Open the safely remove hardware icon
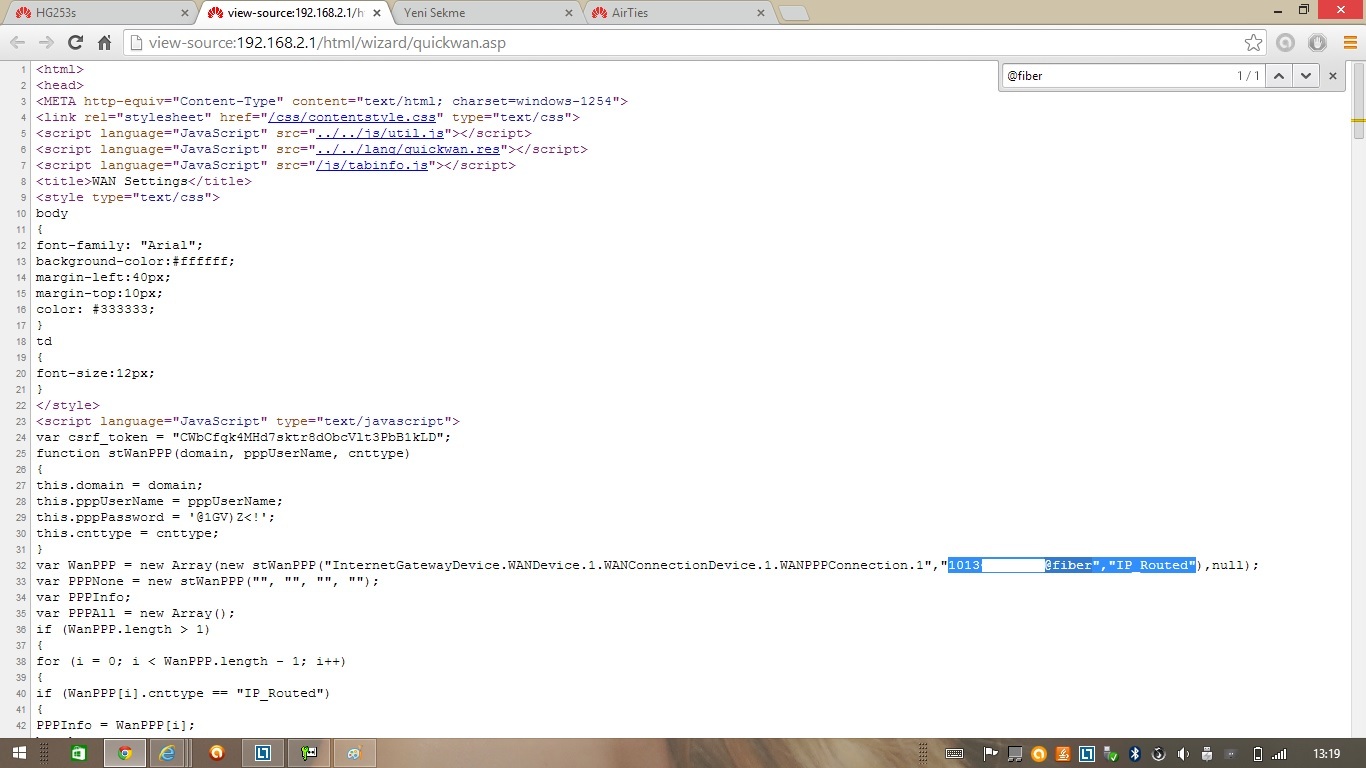Screen dimensions: 1366x768 1207,754
